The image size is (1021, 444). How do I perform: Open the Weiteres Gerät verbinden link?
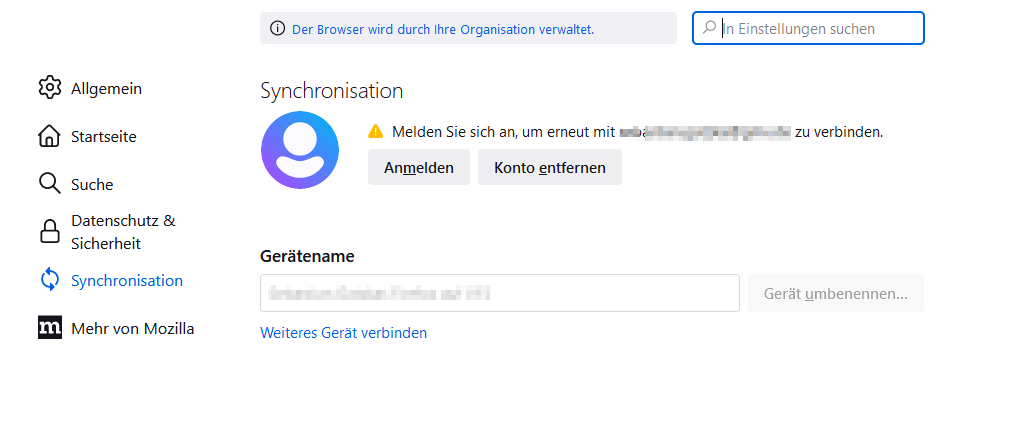click(343, 333)
